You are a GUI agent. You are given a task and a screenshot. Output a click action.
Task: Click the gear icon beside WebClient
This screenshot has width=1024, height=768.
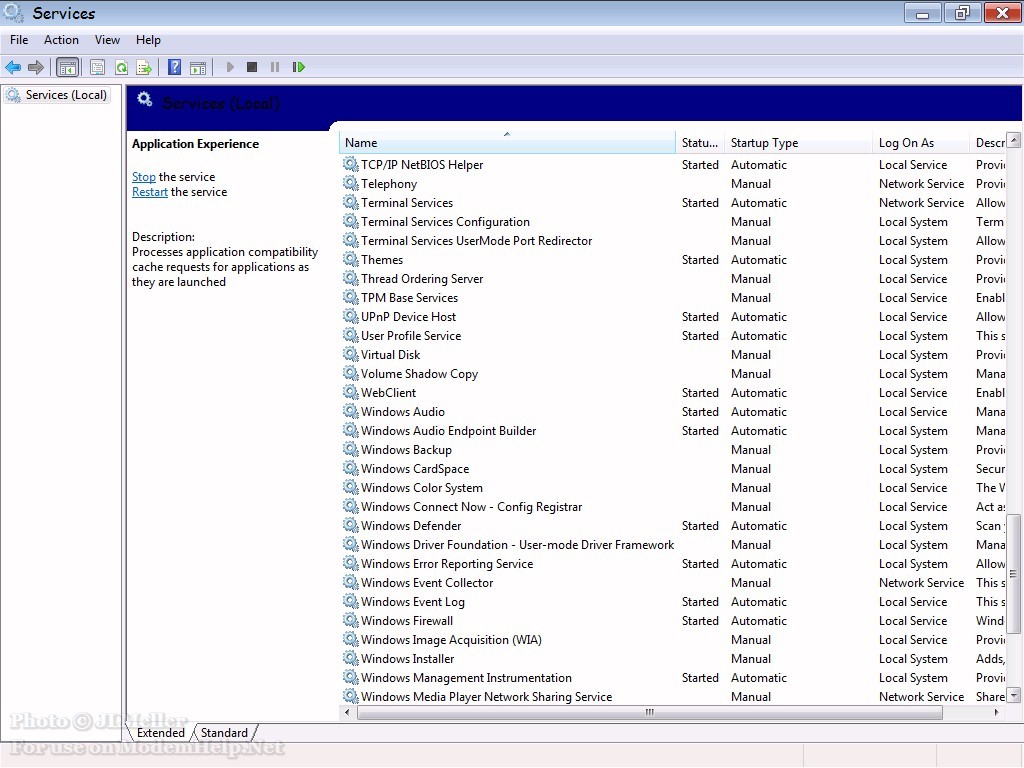tap(351, 392)
